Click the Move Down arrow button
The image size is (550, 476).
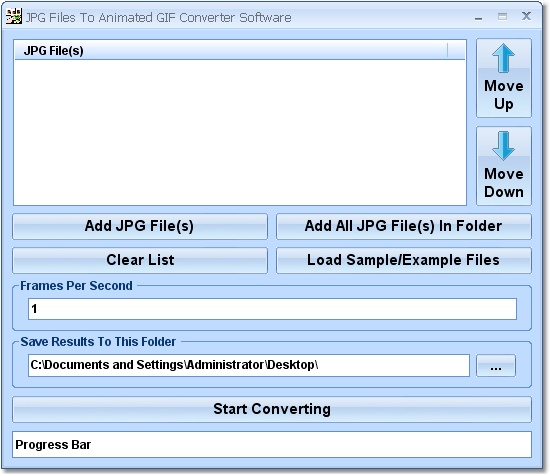(x=504, y=166)
